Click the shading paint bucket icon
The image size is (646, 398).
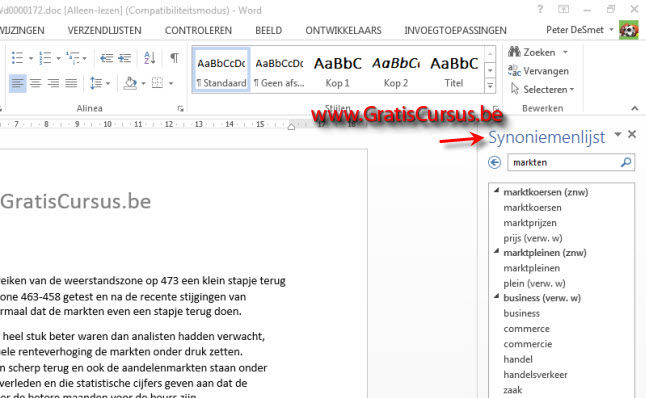click(x=130, y=83)
